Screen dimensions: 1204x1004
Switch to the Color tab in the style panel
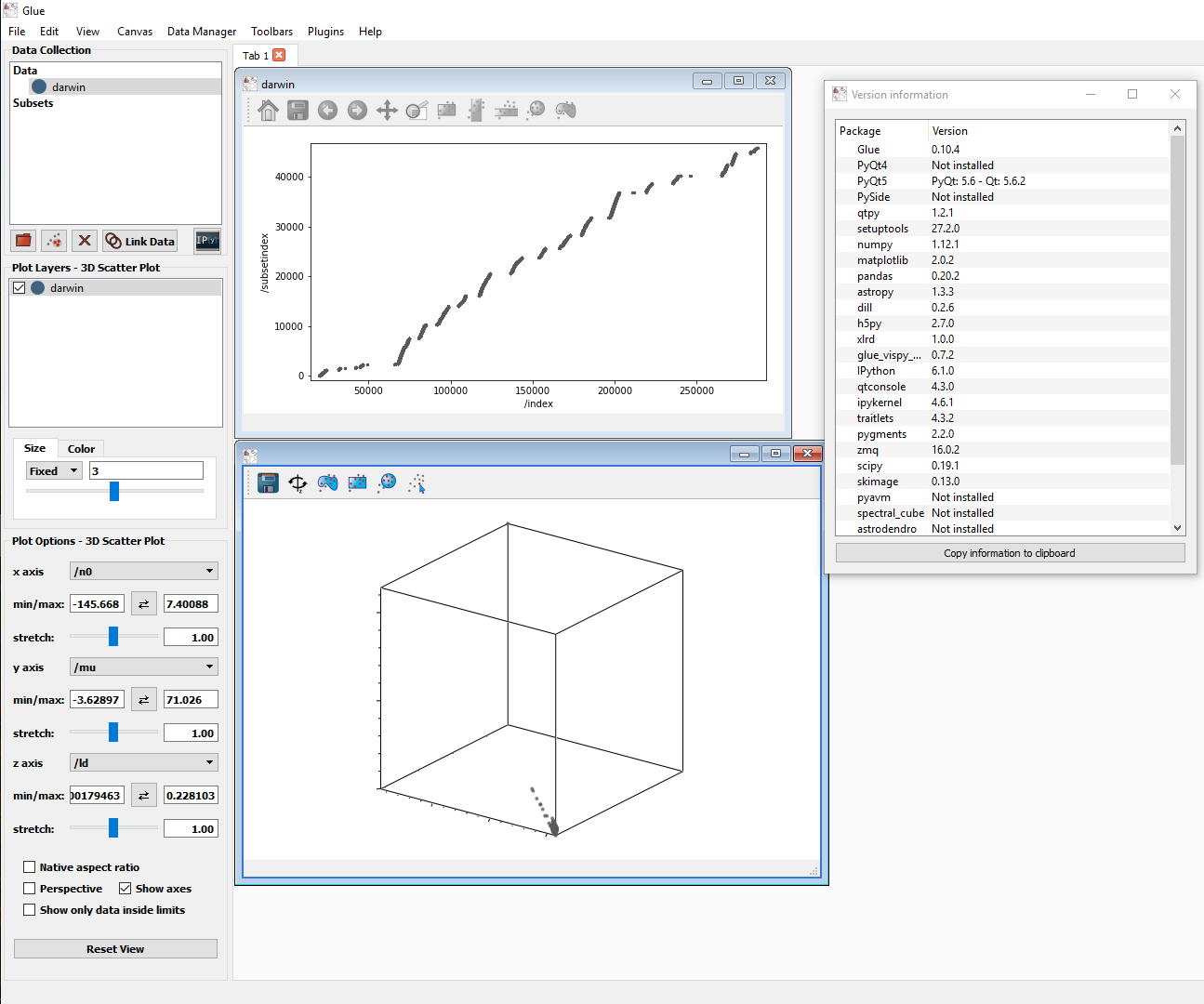(x=80, y=448)
